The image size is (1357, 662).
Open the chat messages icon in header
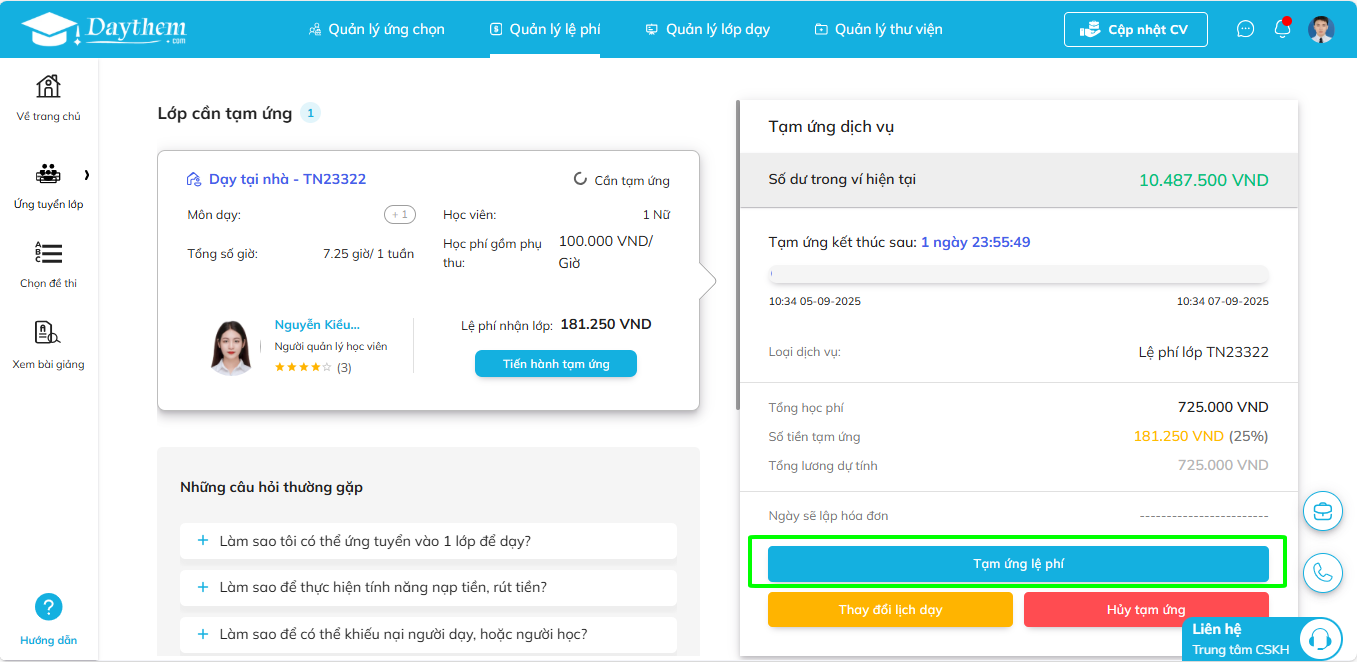click(x=1245, y=29)
